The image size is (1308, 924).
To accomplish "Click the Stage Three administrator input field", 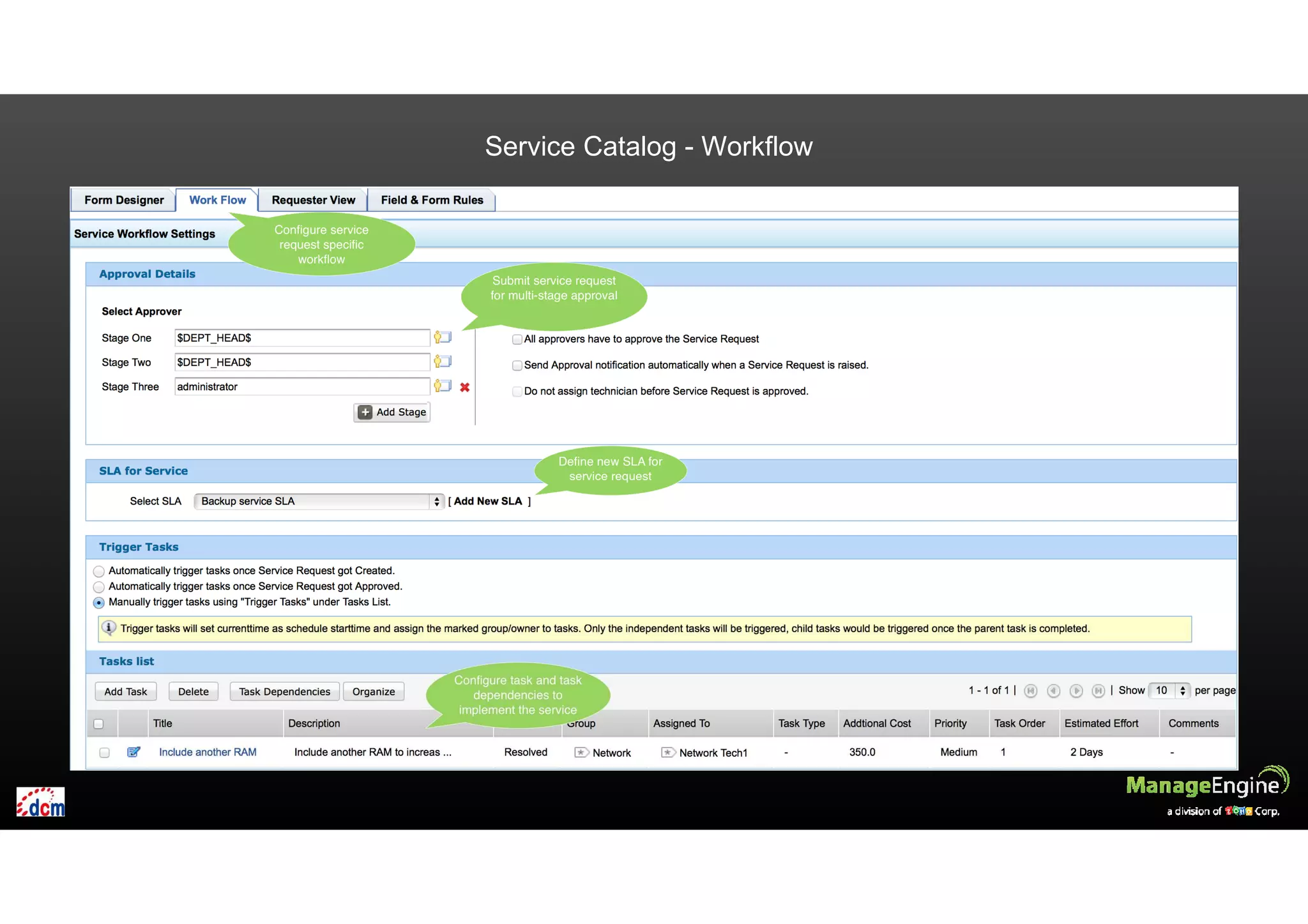I will click(x=302, y=386).
